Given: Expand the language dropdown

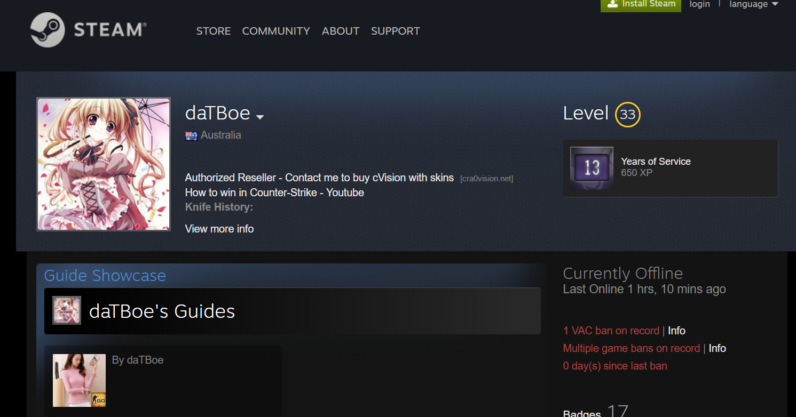Looking at the screenshot, I should click(x=753, y=4).
